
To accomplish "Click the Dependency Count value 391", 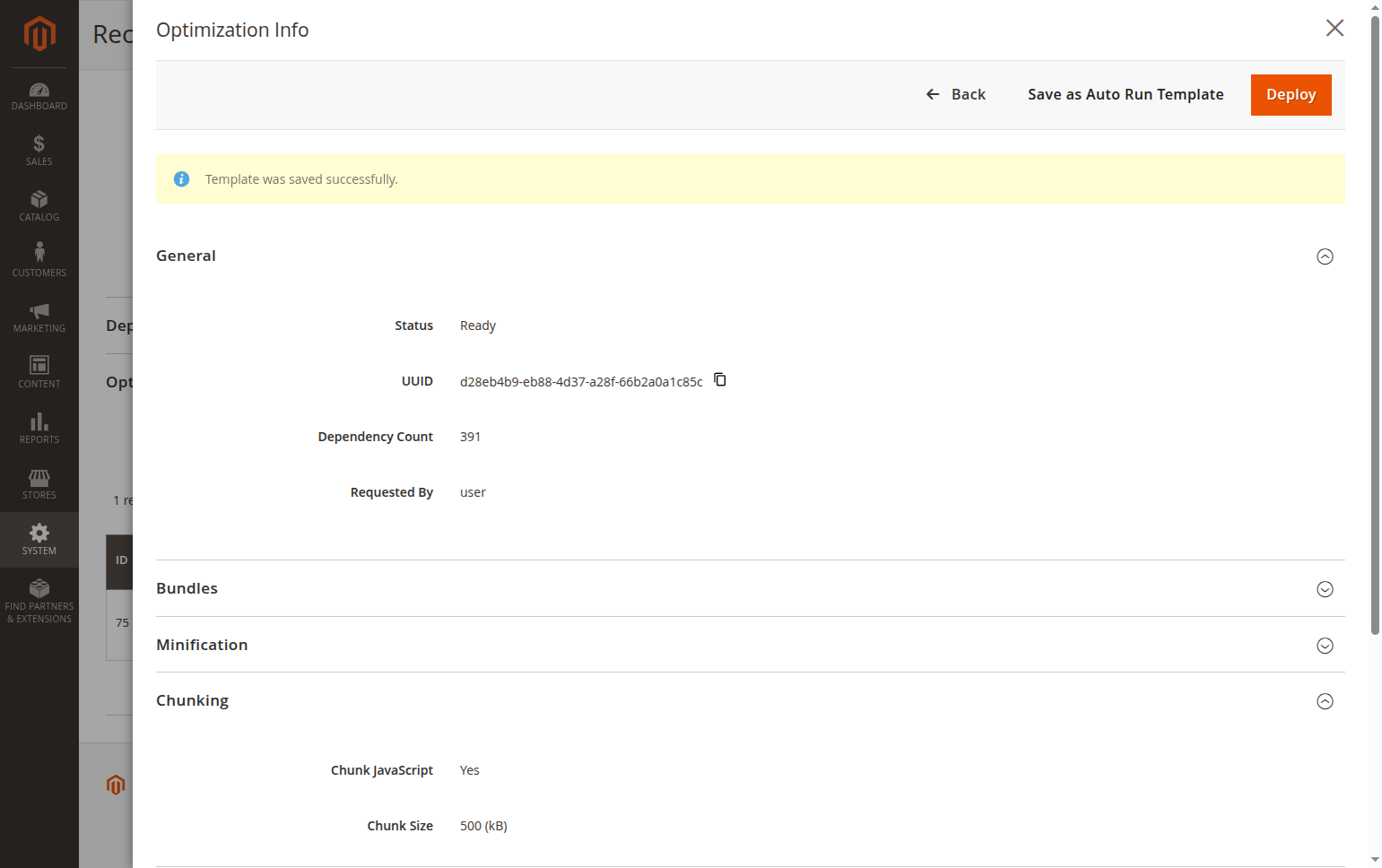I will [x=470, y=437].
